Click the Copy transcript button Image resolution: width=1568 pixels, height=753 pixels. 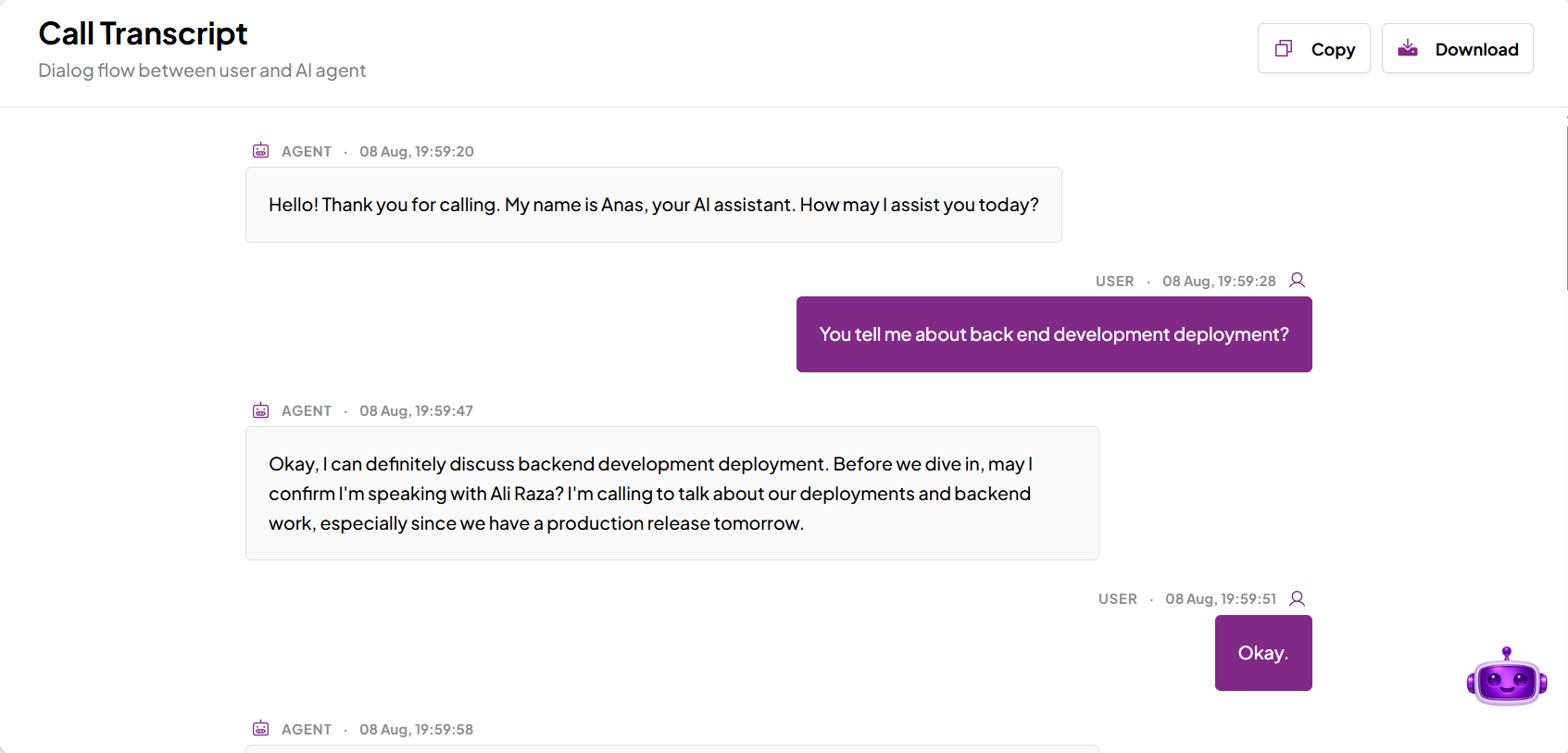[x=1313, y=48]
